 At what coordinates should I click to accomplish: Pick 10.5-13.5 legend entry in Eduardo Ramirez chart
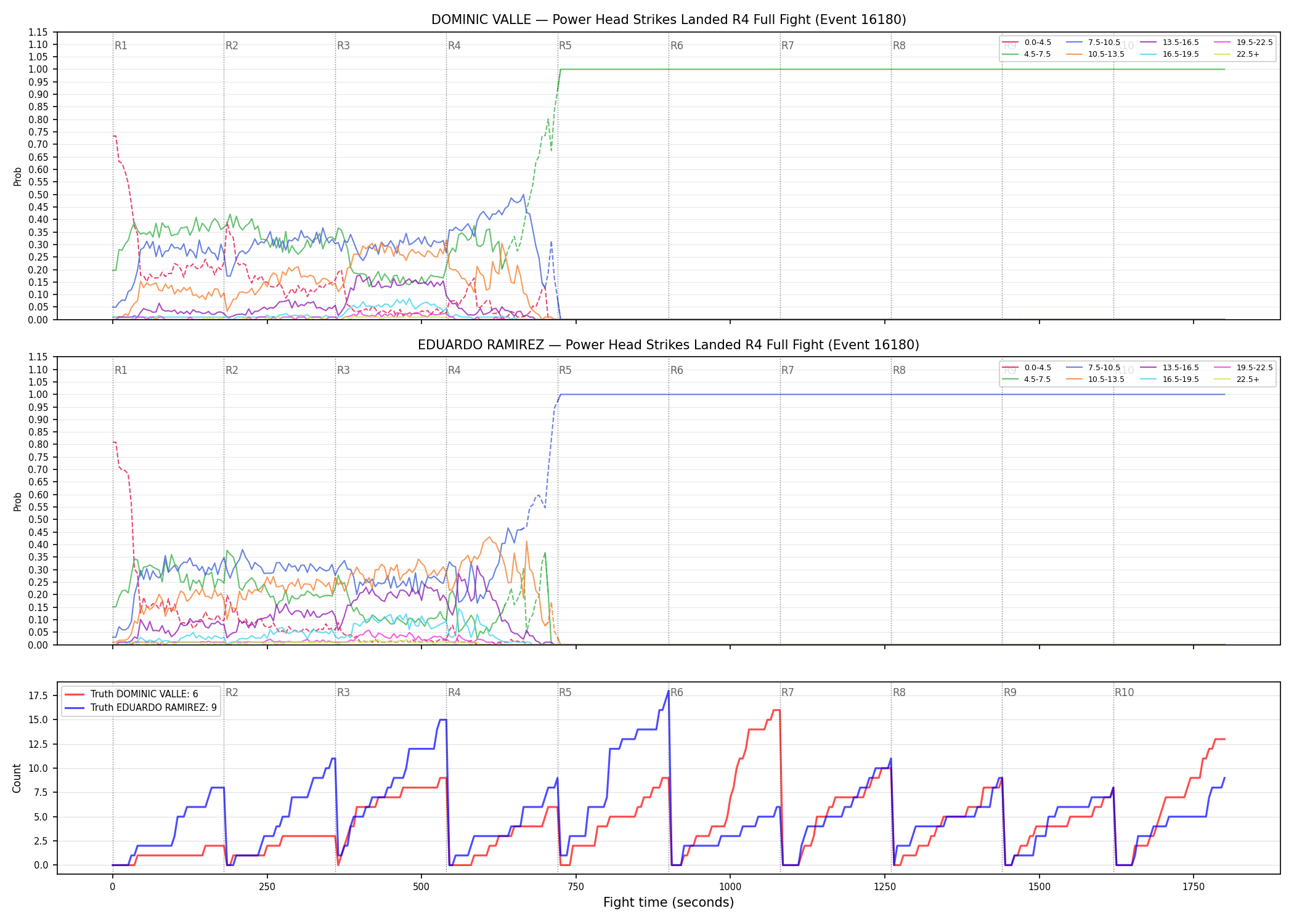tap(1095, 379)
